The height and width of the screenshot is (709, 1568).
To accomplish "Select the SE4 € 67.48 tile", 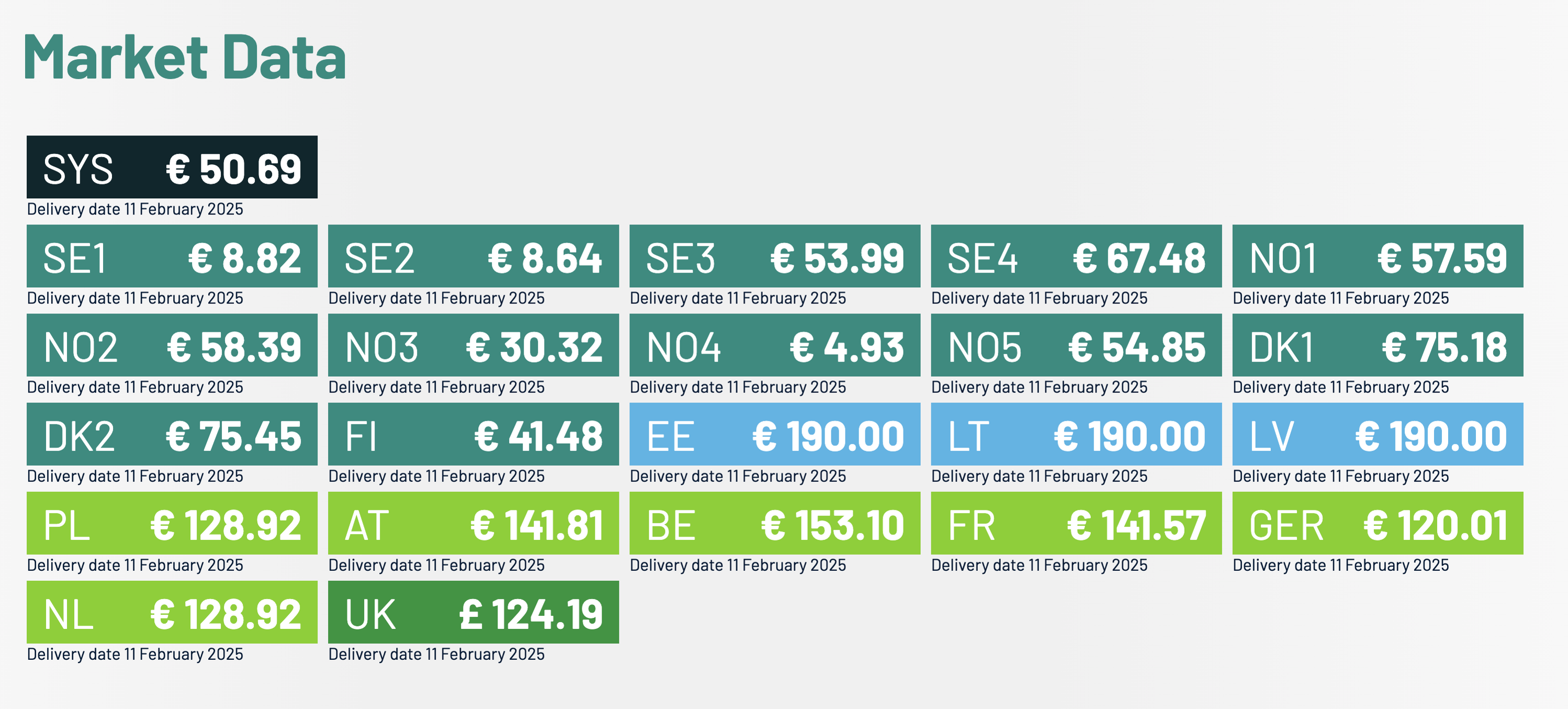I will click(1076, 255).
